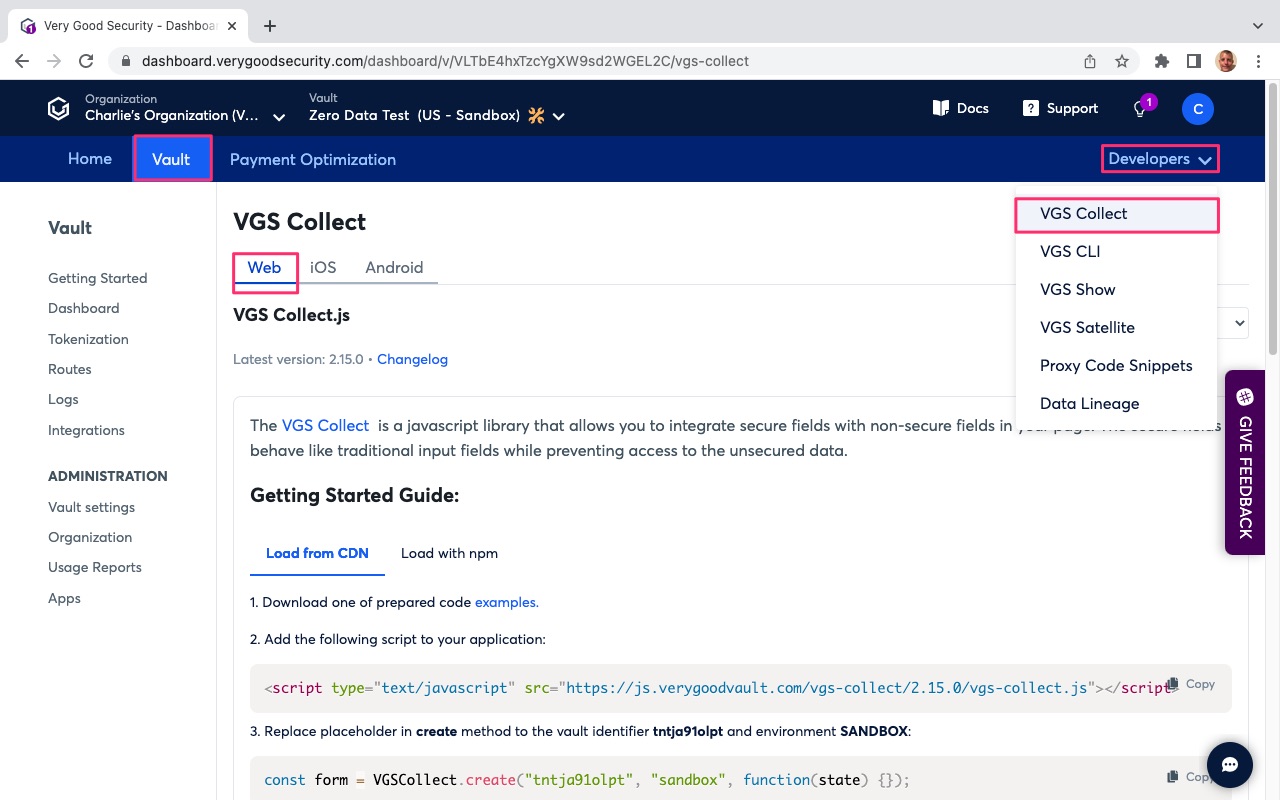Bookmark this page with star icon

coord(1122,61)
